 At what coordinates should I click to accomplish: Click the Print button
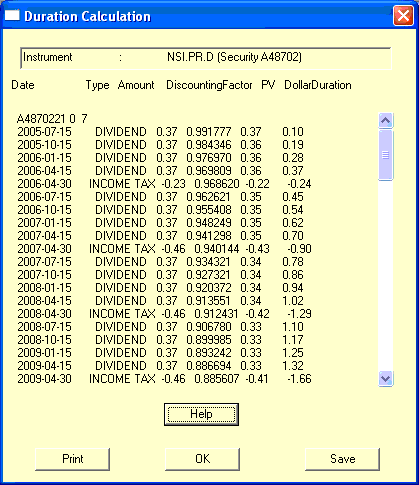point(72,459)
